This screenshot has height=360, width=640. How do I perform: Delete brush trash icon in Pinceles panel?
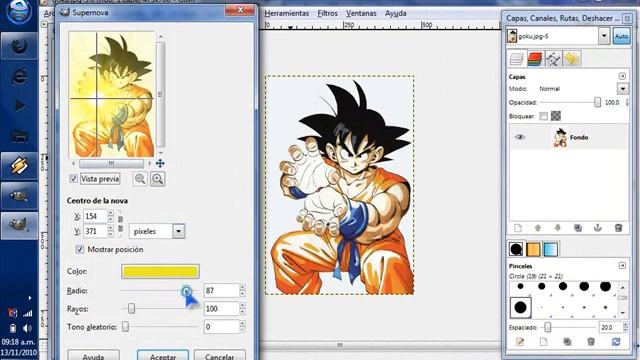[591, 342]
